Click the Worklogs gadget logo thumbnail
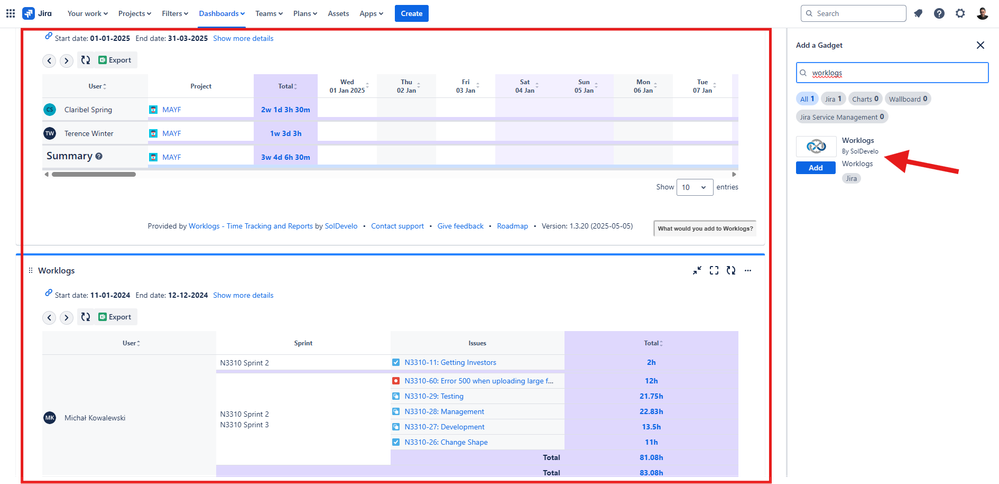 tap(816, 146)
